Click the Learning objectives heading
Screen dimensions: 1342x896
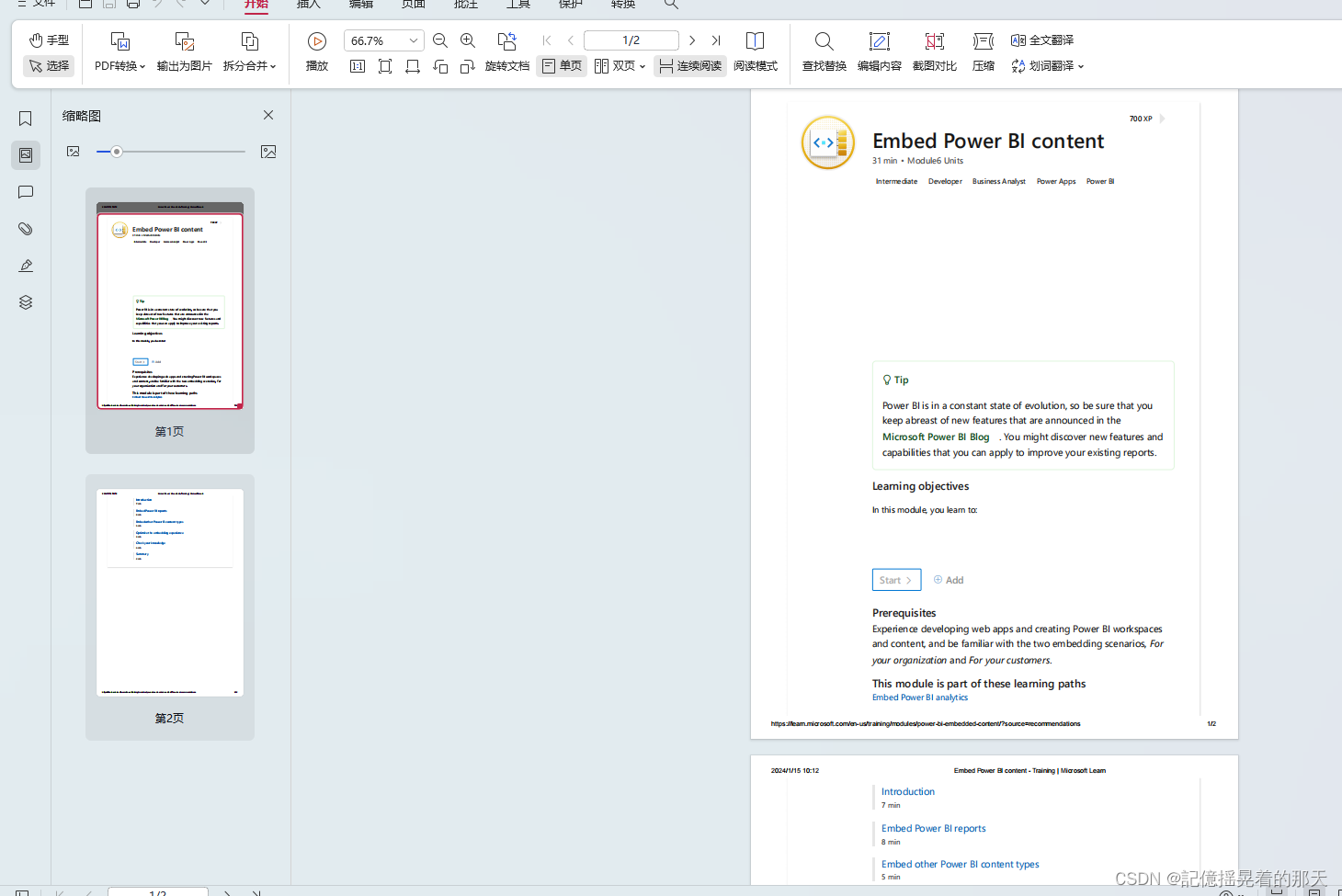coord(920,486)
